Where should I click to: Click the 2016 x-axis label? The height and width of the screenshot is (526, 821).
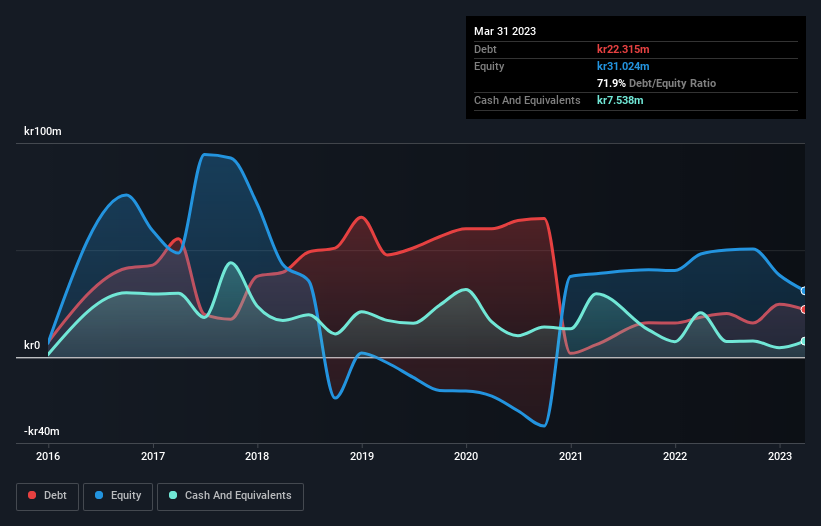click(48, 456)
